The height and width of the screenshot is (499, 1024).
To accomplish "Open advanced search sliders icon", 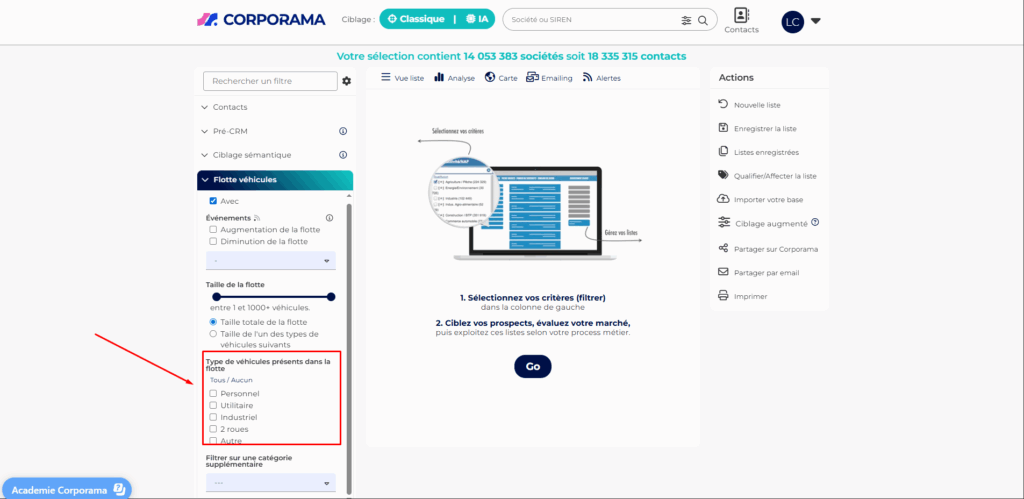I will point(686,20).
